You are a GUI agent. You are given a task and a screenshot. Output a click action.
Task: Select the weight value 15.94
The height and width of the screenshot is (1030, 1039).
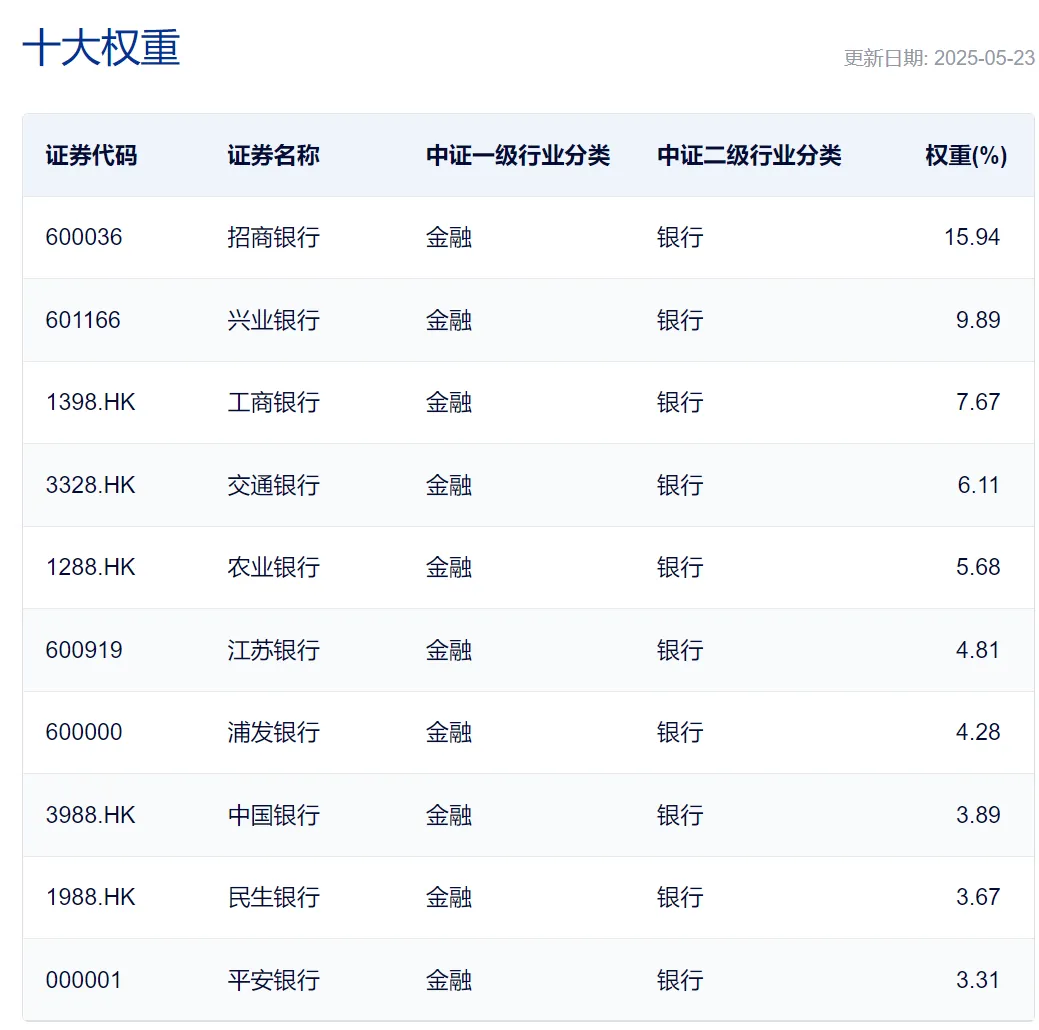(971, 237)
